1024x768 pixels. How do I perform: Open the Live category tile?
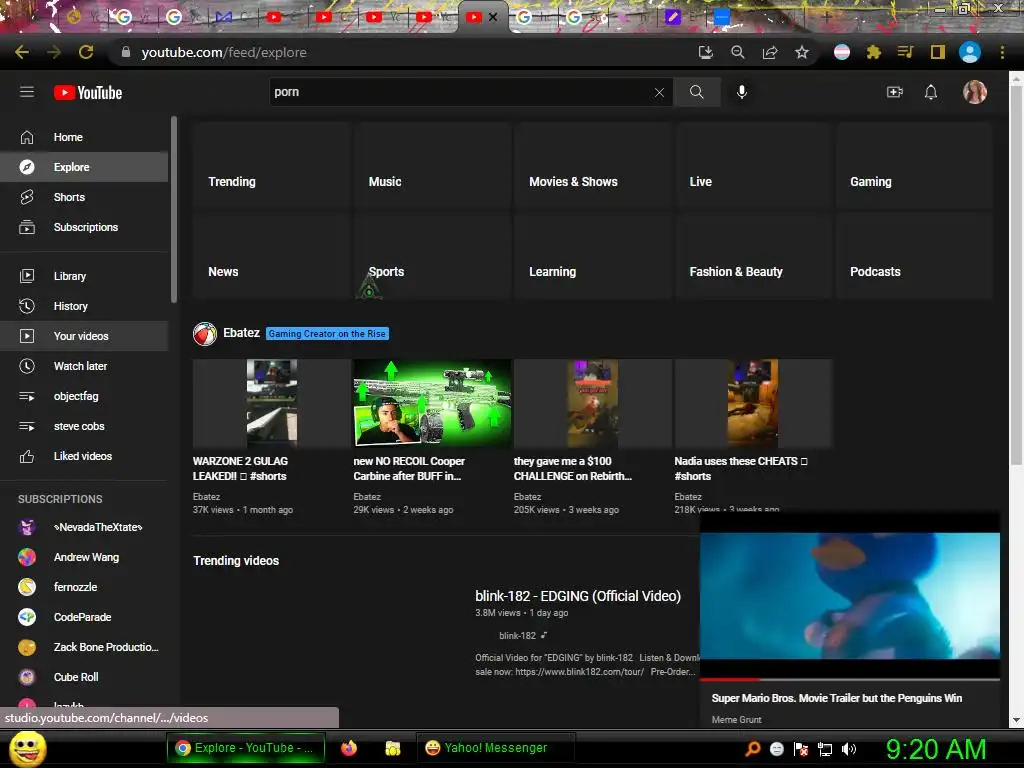[x=754, y=166]
